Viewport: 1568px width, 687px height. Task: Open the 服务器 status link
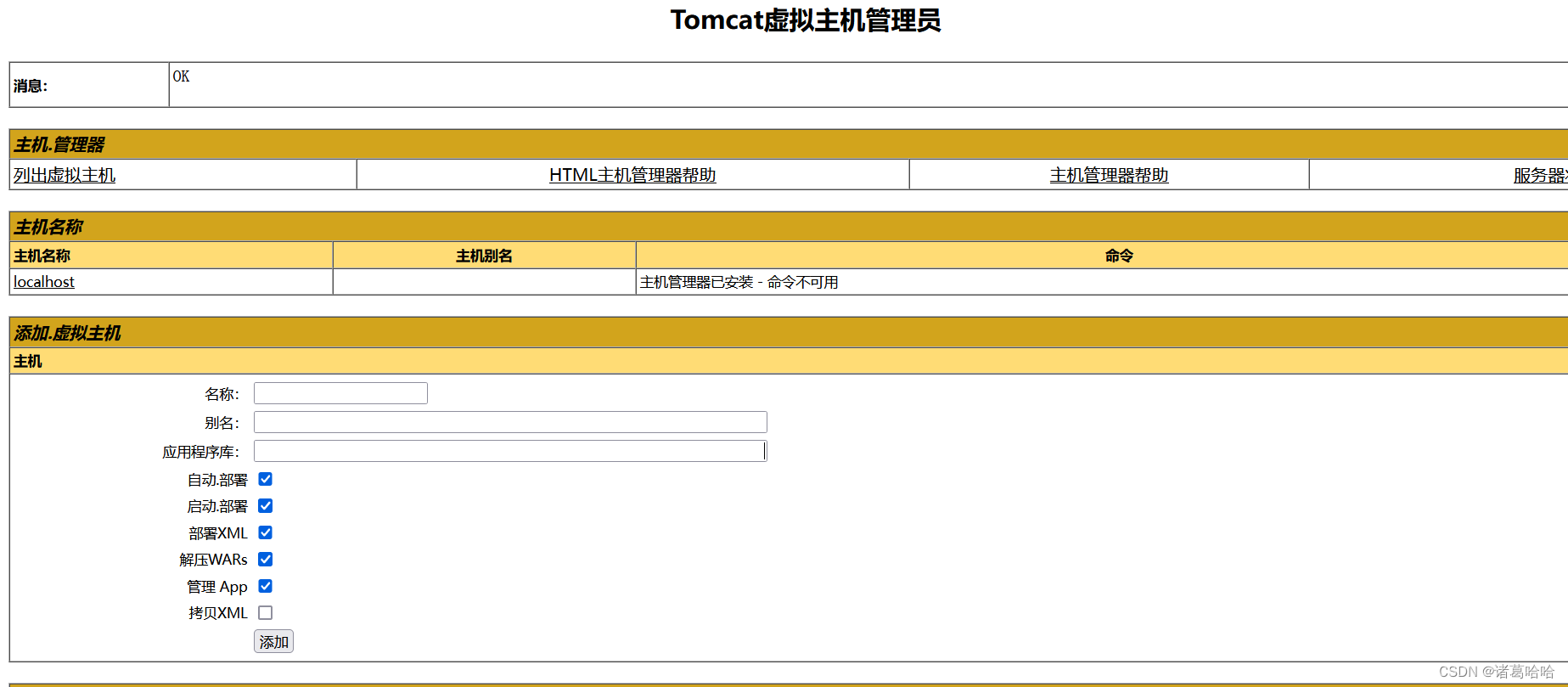(1540, 175)
